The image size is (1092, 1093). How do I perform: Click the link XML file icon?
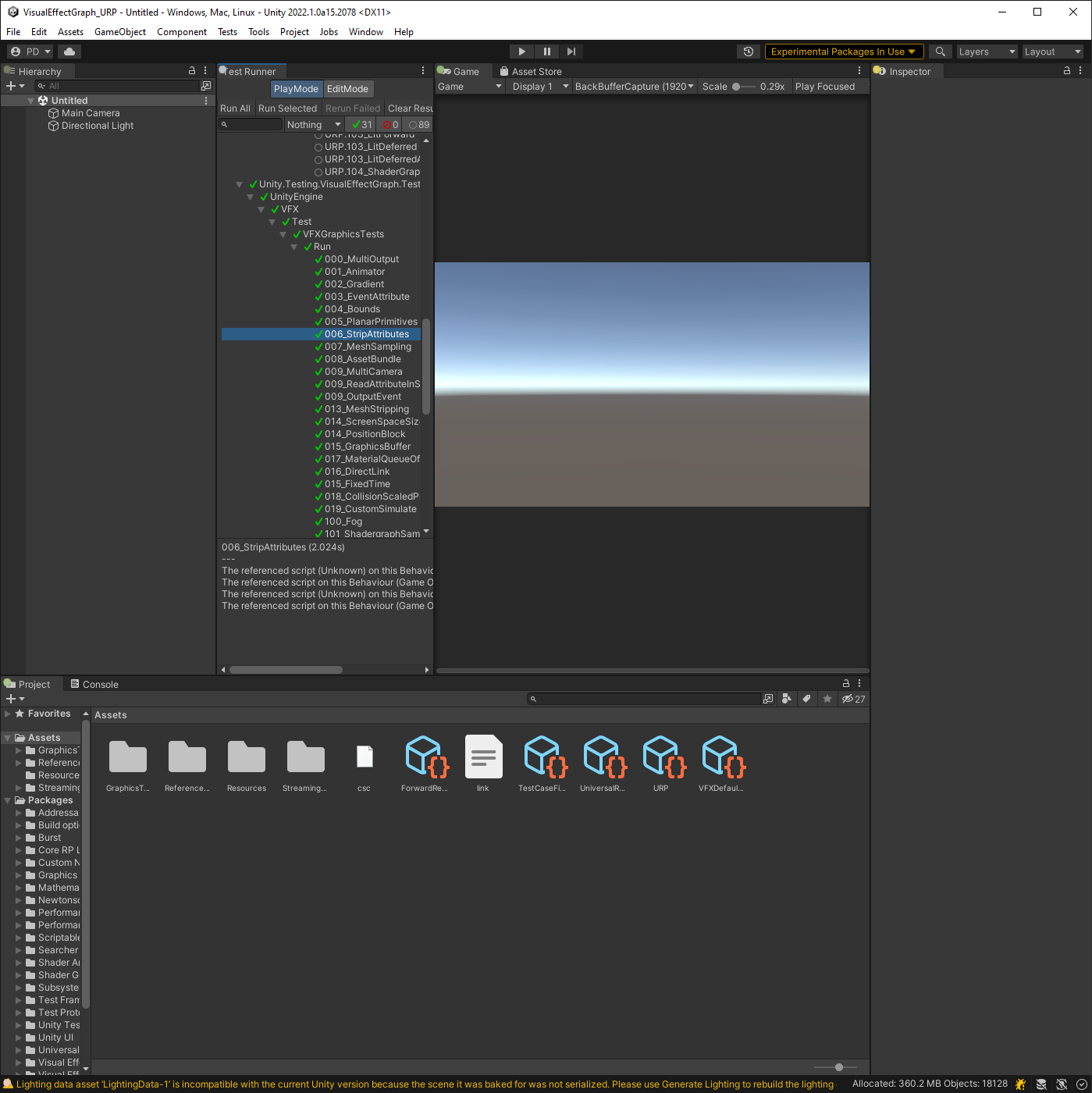(483, 757)
